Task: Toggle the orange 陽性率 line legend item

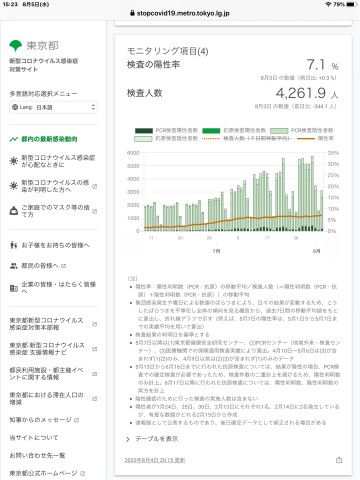Action: point(315,138)
